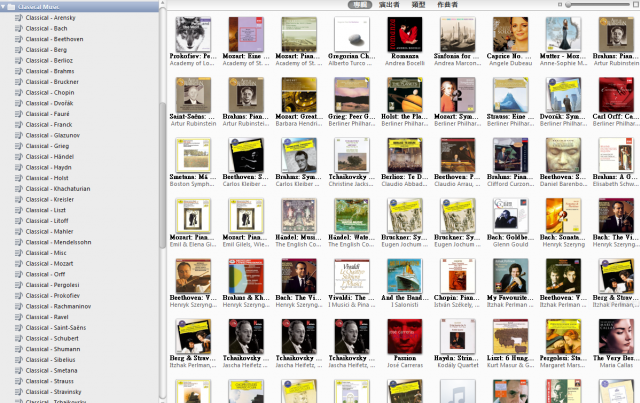Click the playlist icon beside Classical - Khachaturian
Screen dimensions: 640x403
pos(19,189)
